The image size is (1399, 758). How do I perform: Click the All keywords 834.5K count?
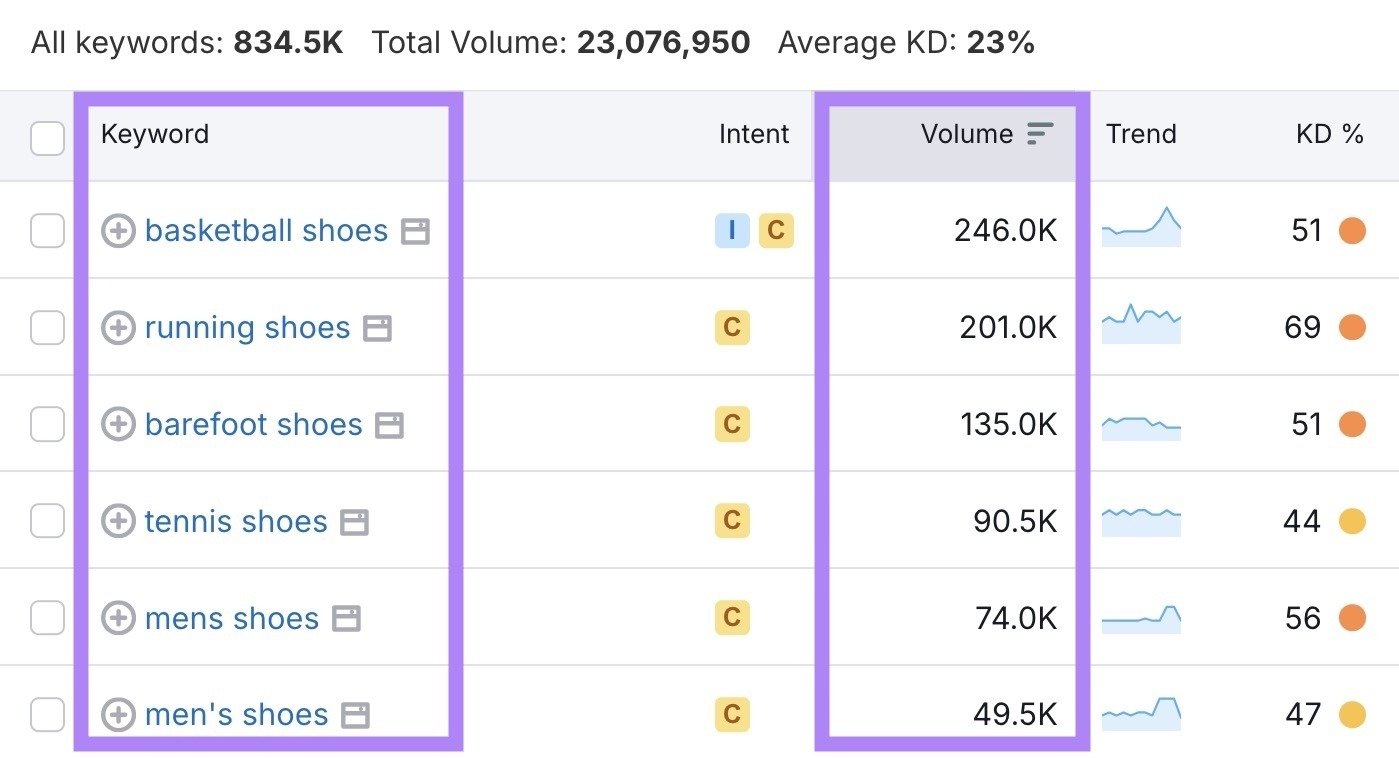tap(288, 43)
